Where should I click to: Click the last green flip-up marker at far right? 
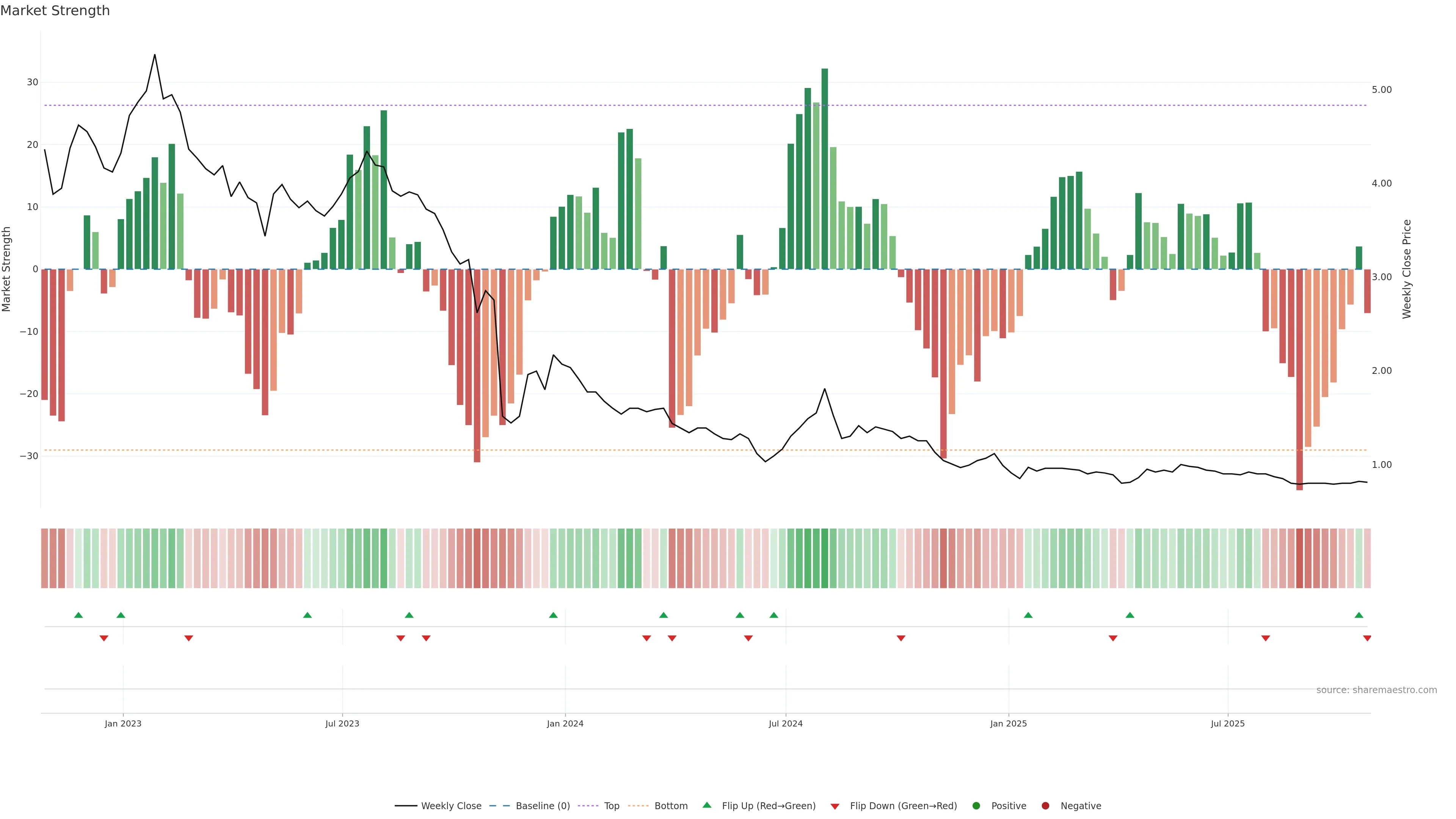pos(1359,615)
